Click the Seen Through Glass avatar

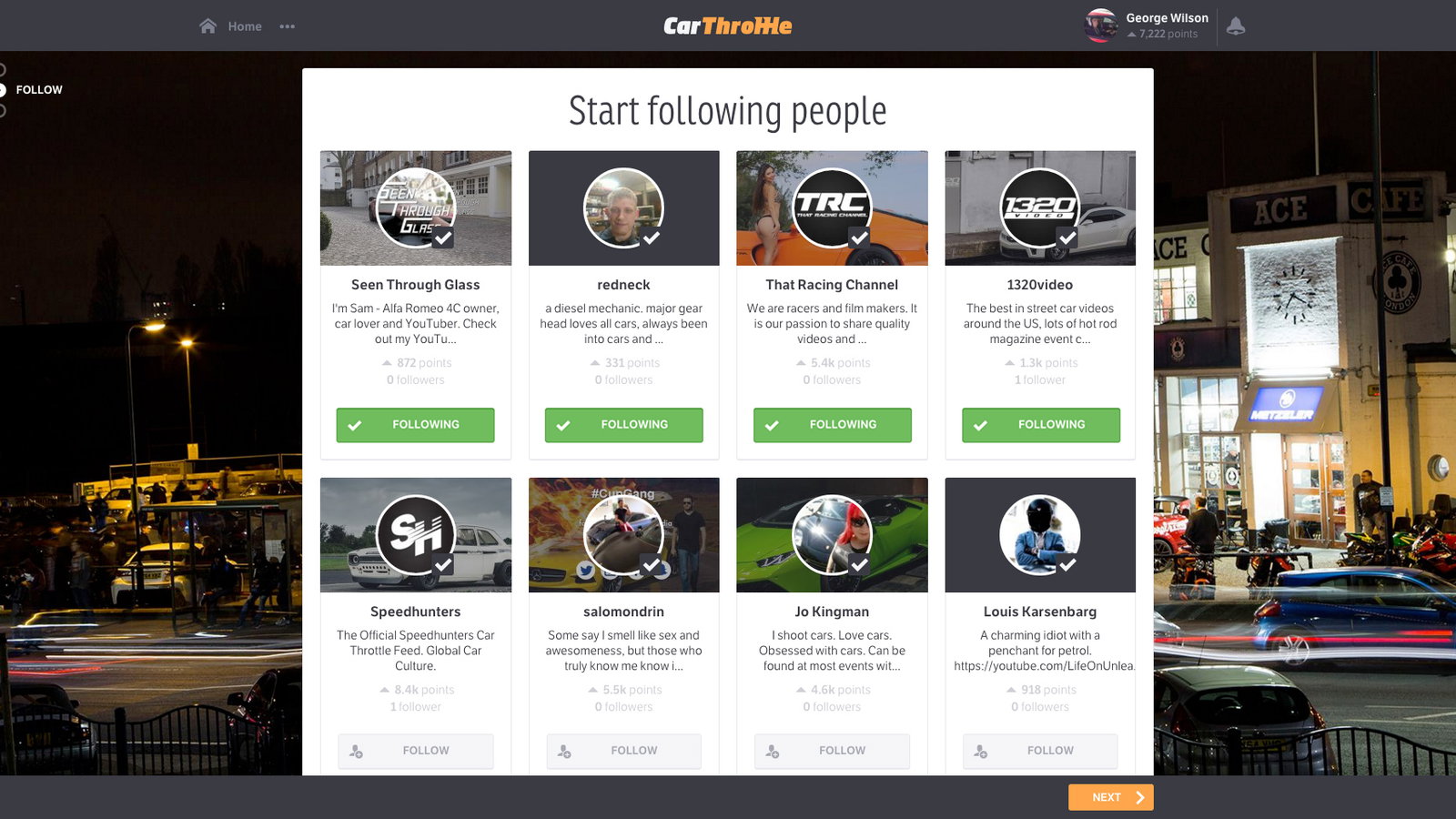tap(416, 208)
